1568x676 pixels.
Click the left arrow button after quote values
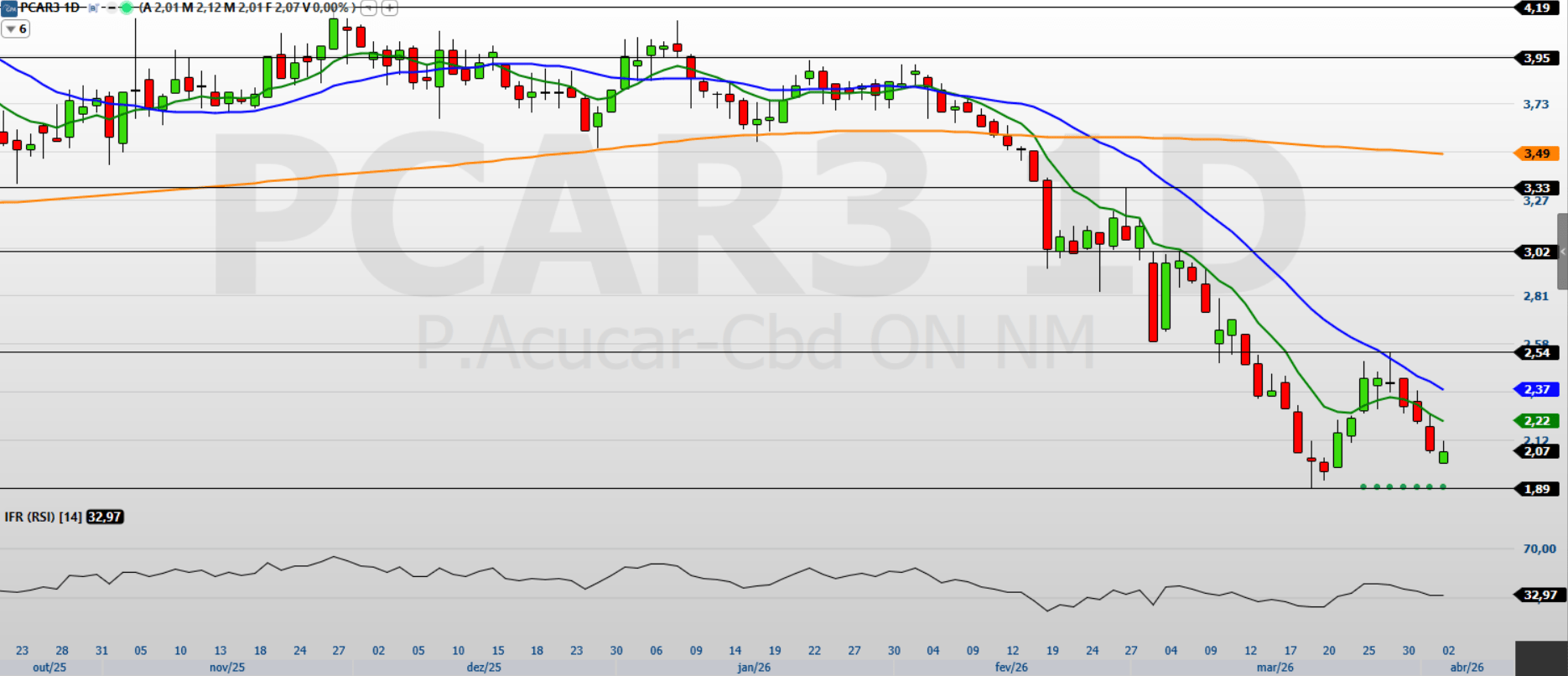point(368,8)
